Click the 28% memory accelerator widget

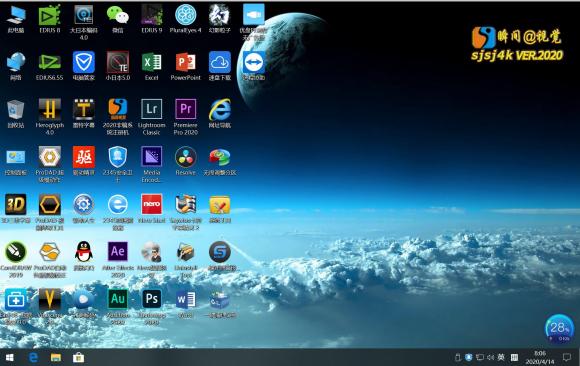559,329
